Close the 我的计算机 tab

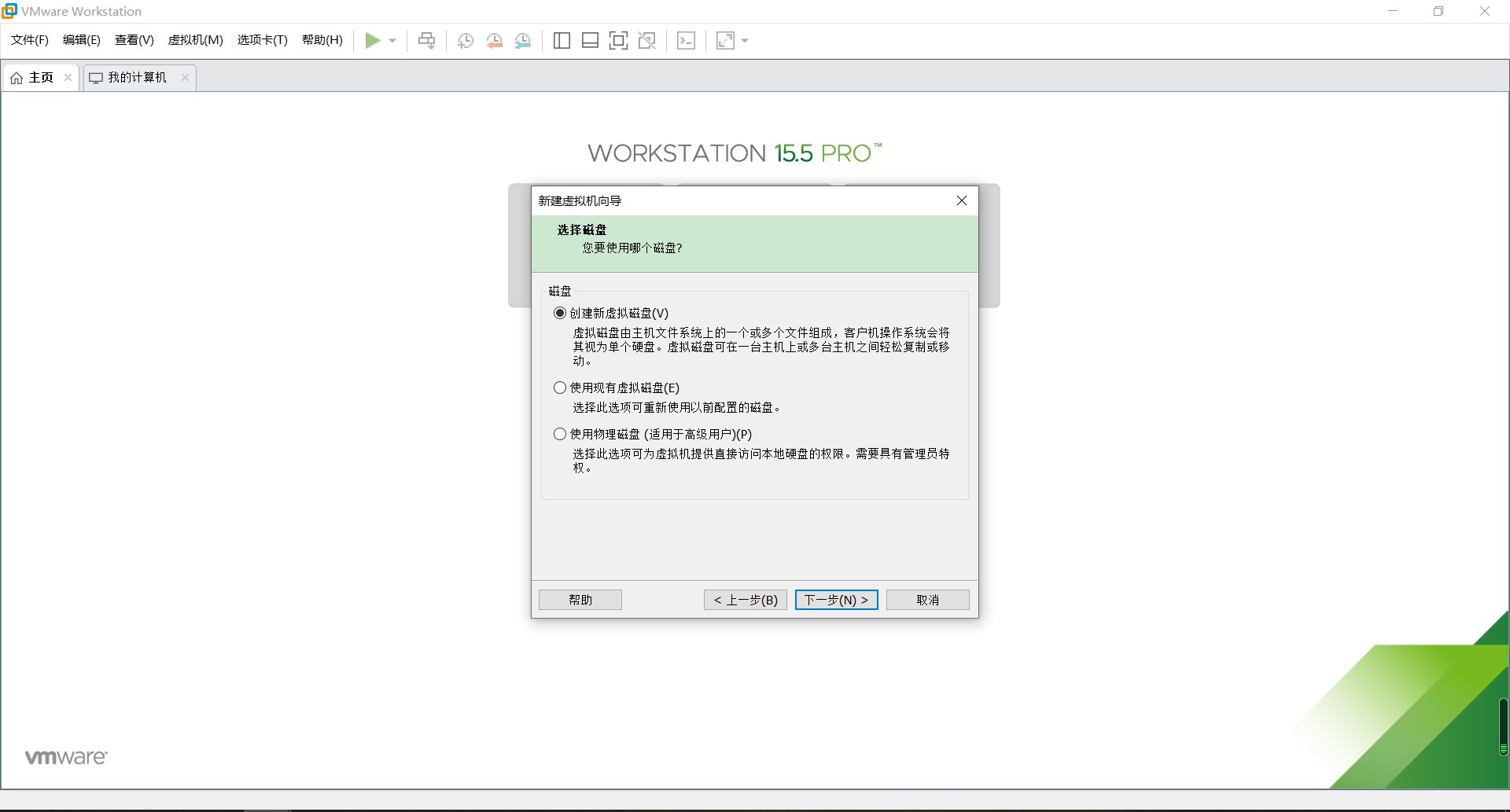pyautogui.click(x=185, y=77)
